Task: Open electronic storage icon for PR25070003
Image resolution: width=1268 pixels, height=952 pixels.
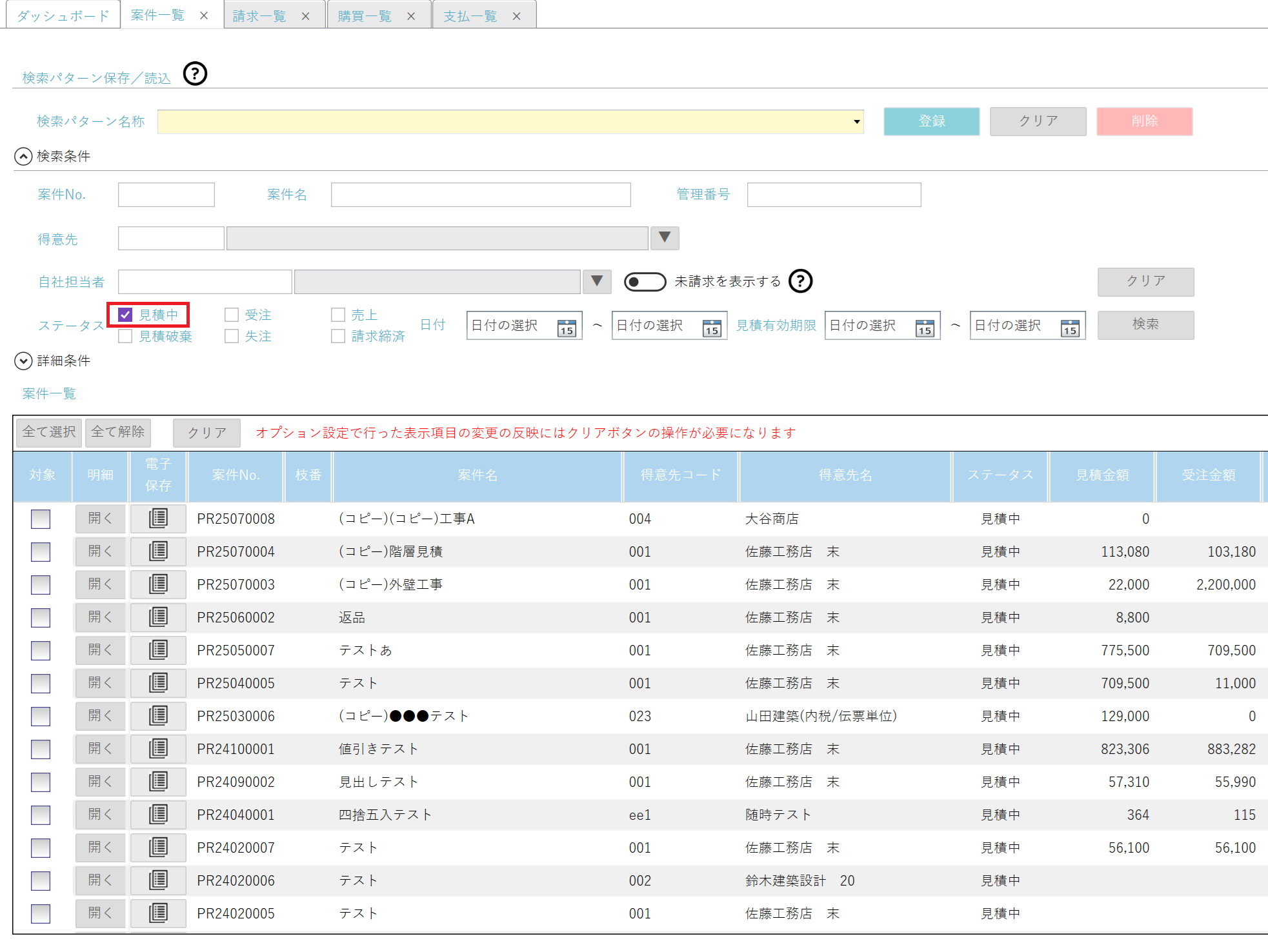Action: (x=158, y=584)
